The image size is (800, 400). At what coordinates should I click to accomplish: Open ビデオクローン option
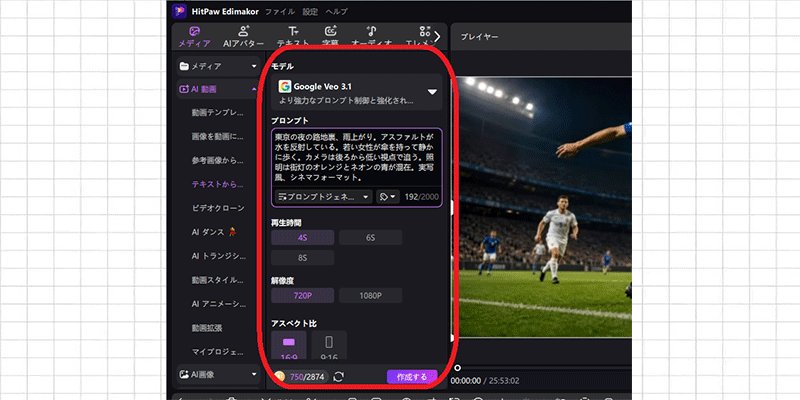click(x=218, y=208)
